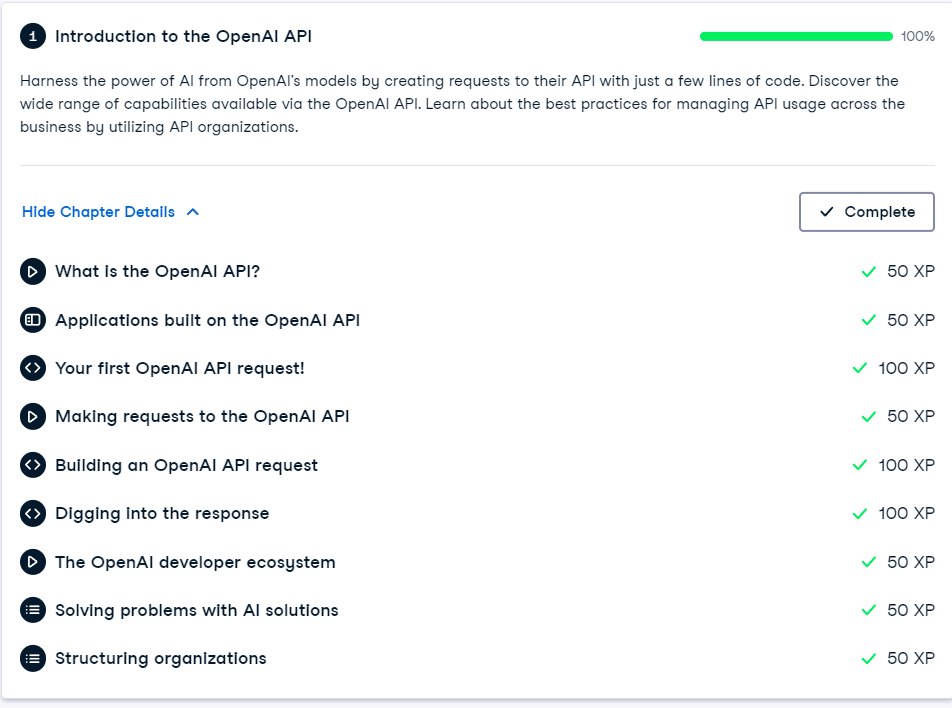The height and width of the screenshot is (708, 952).
Task: Click the Applications built on the OpenAI API icon
Action: [33, 320]
